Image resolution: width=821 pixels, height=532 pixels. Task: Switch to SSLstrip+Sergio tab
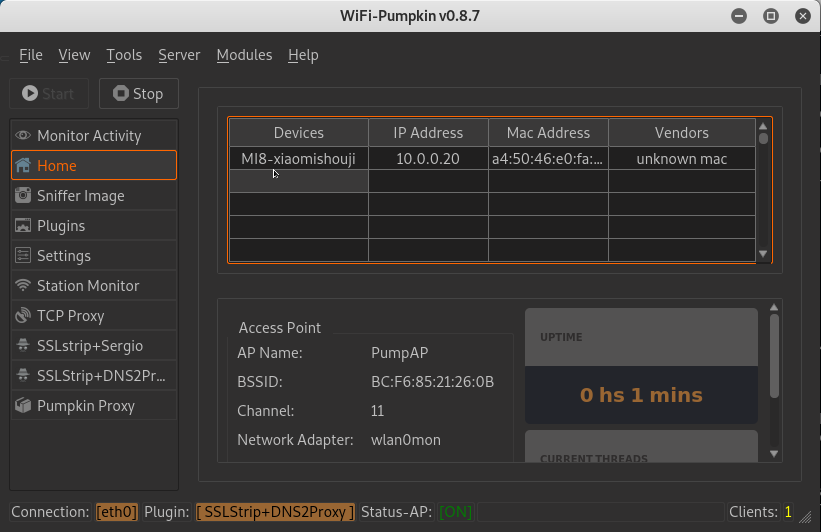(x=94, y=346)
